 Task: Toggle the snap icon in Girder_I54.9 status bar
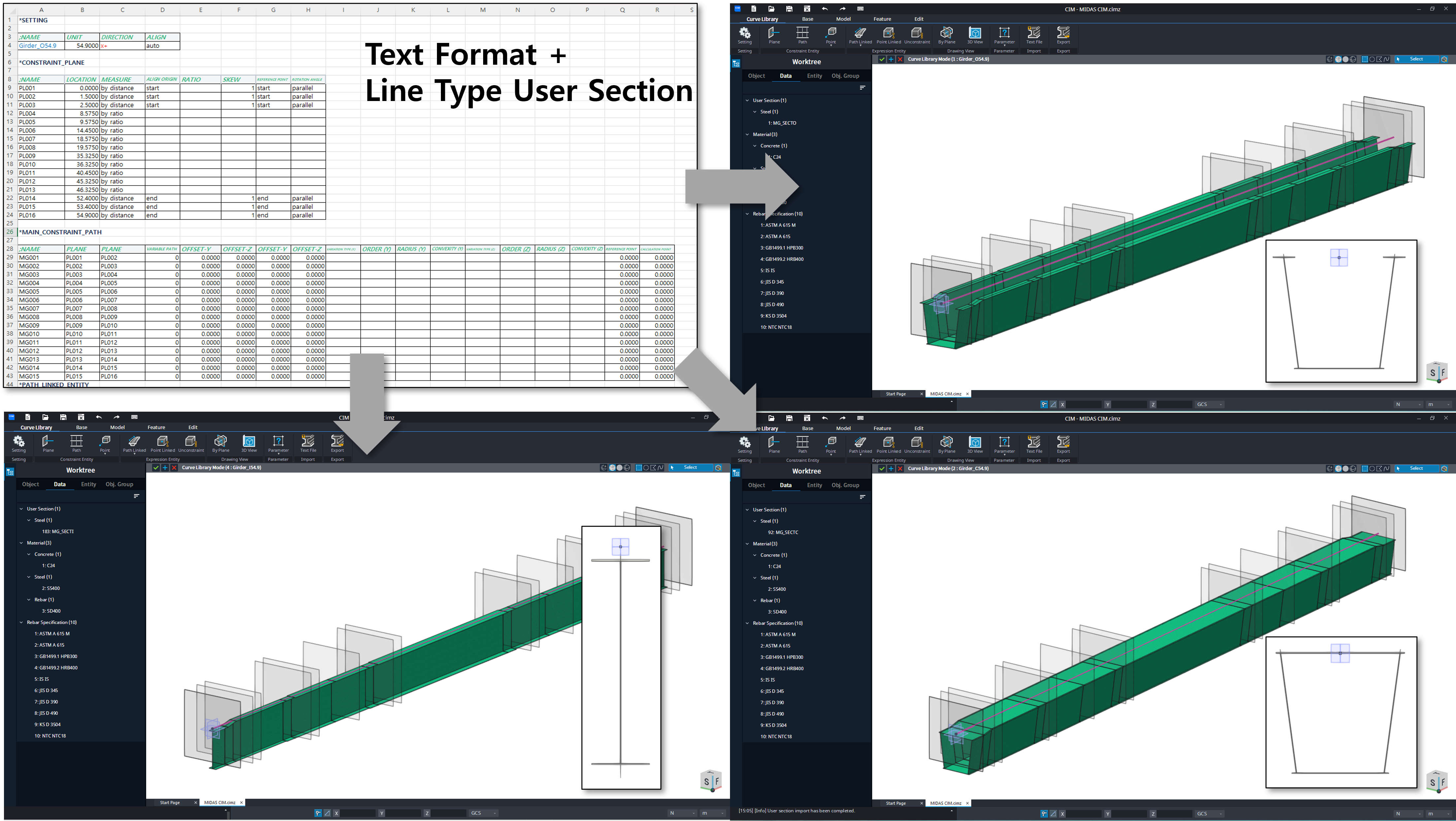[318, 813]
